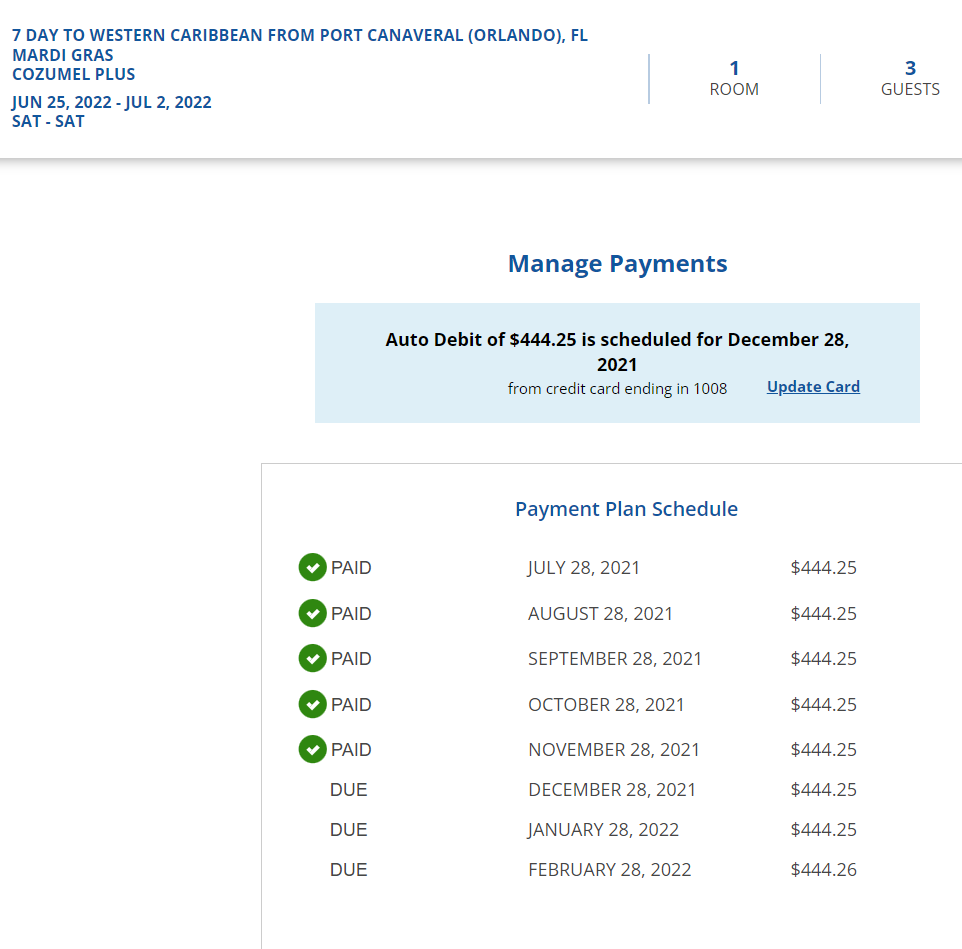Open the Update Card link
This screenshot has width=962, height=949.
(x=813, y=387)
